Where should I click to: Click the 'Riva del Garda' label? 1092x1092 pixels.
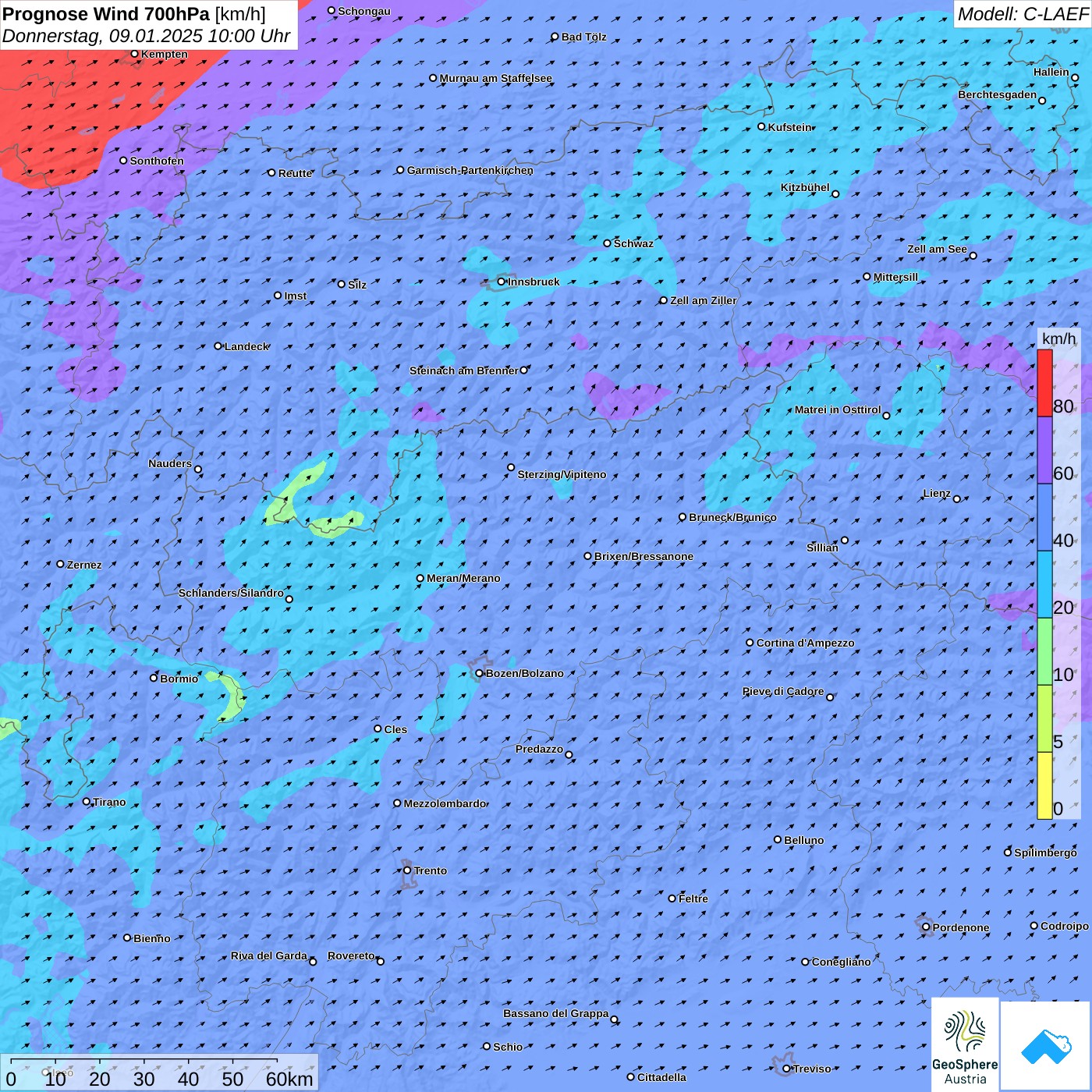coord(269,955)
